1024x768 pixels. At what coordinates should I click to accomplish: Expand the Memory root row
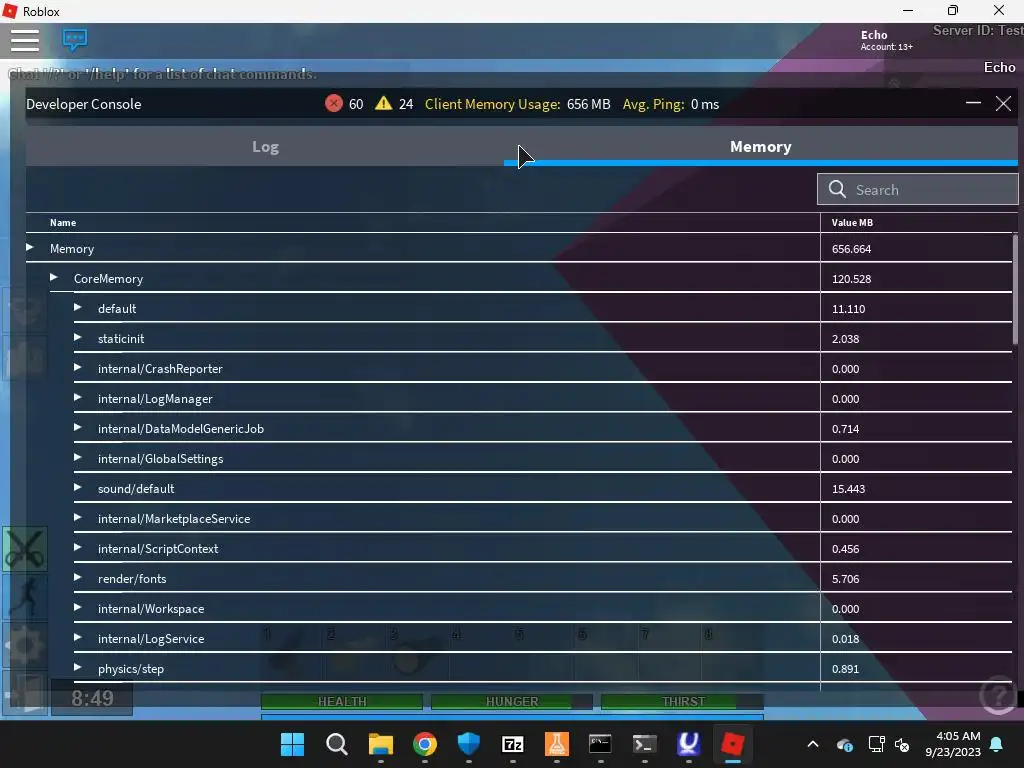click(30, 248)
